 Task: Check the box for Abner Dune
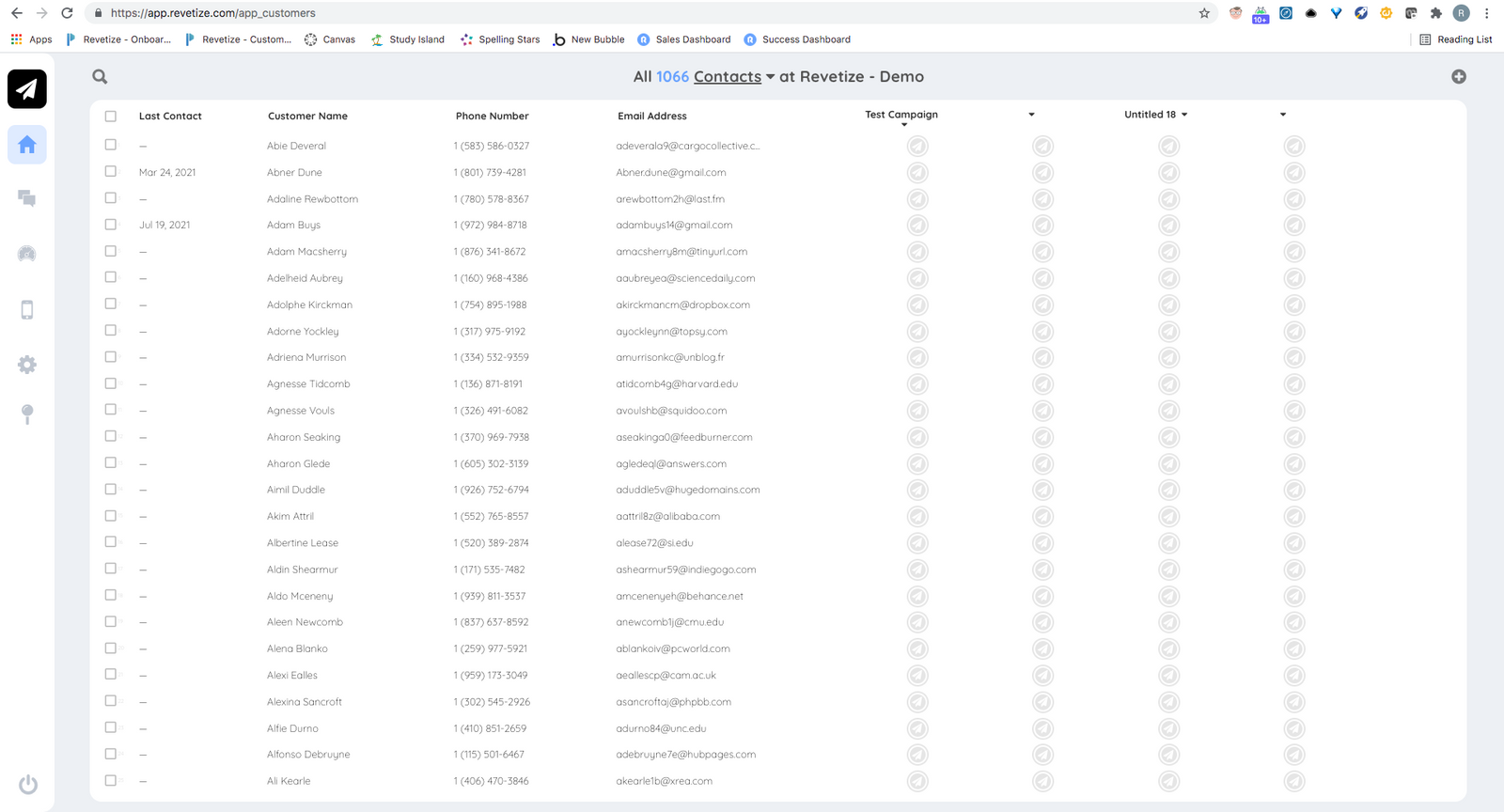tap(111, 172)
